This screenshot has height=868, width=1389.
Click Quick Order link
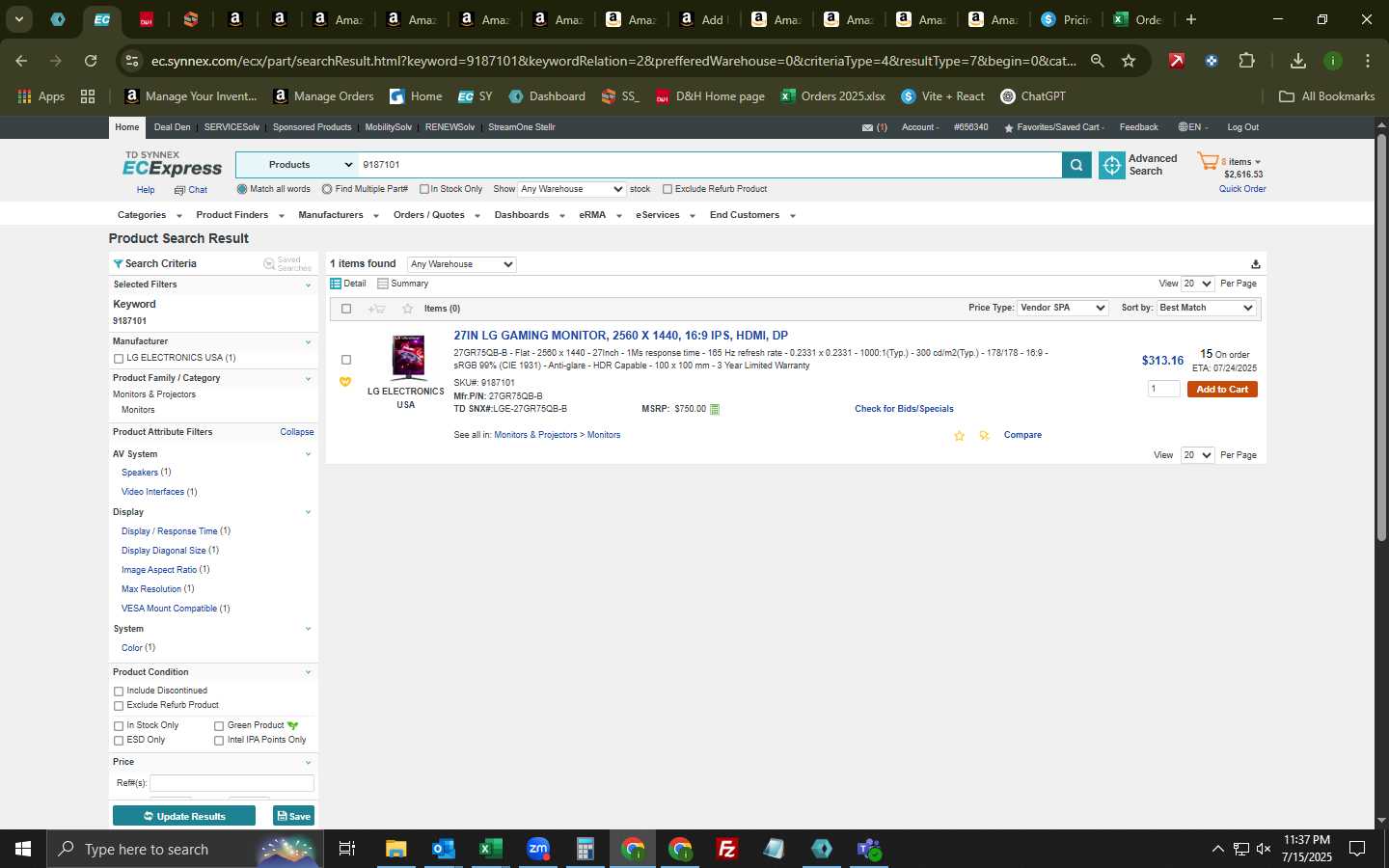point(1242,189)
